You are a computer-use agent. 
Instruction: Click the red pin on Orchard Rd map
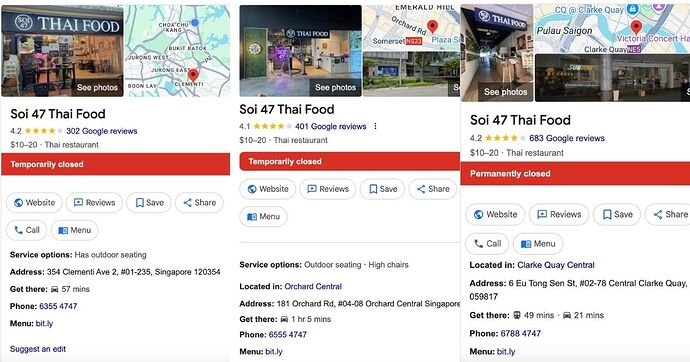pyautogui.click(x=433, y=27)
